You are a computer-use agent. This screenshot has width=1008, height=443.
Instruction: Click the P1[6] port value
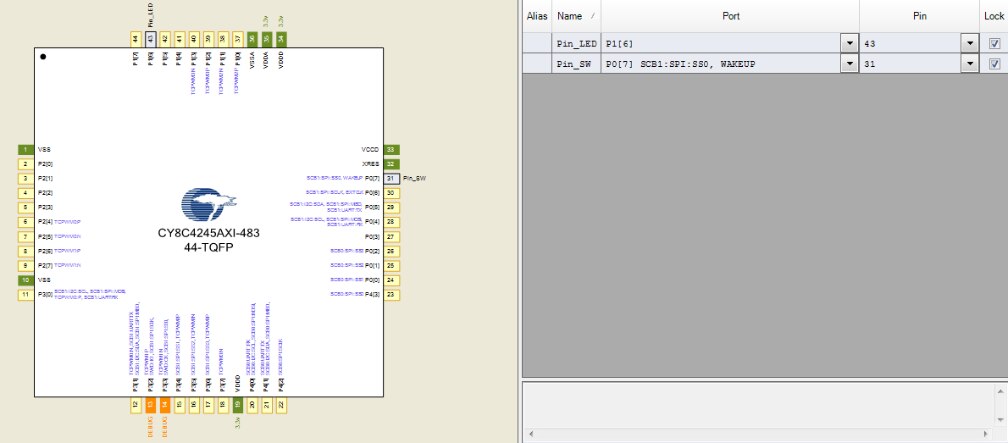point(620,44)
